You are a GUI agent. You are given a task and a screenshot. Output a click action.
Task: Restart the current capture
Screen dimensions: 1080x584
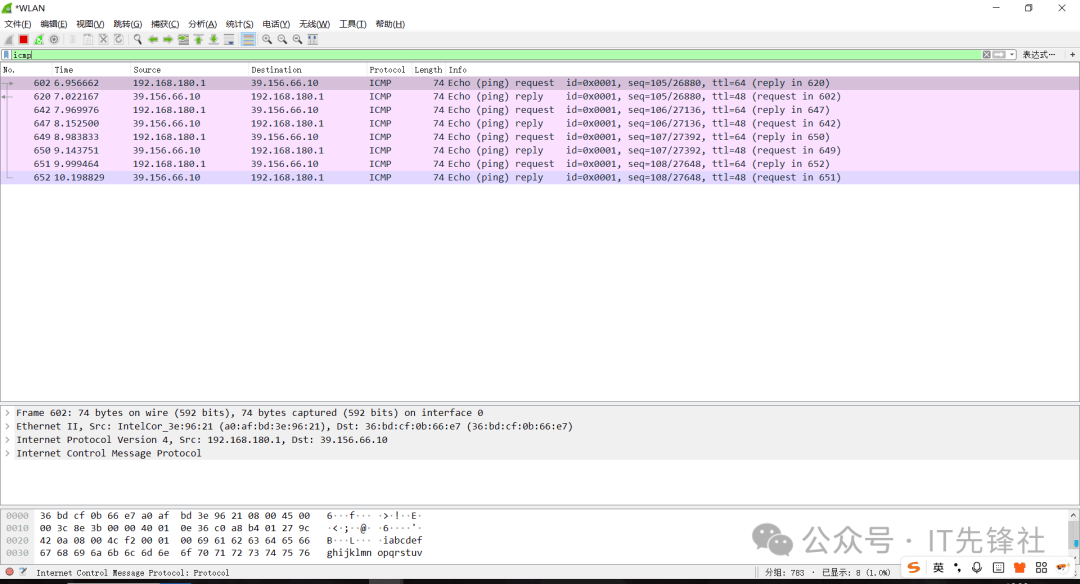click(39, 39)
